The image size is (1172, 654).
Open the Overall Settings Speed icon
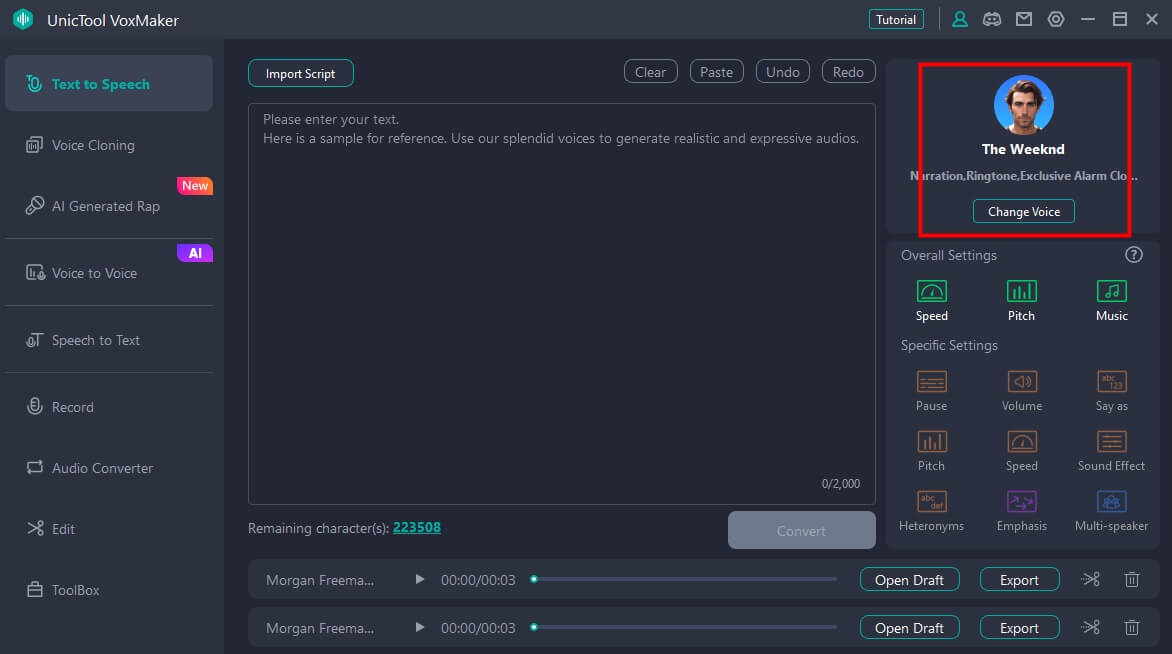click(x=931, y=292)
